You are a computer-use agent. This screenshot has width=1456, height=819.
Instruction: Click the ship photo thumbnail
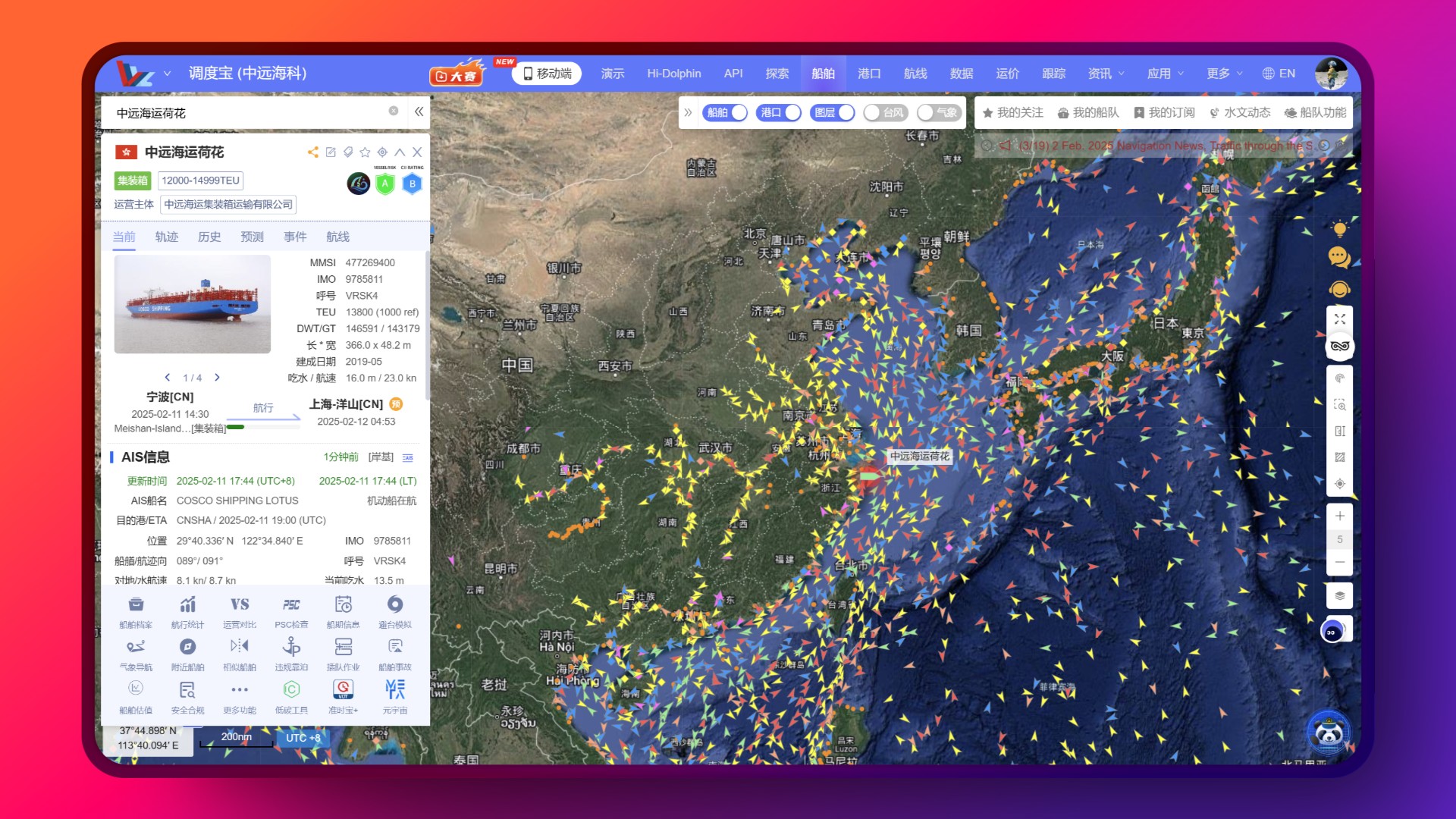point(193,304)
